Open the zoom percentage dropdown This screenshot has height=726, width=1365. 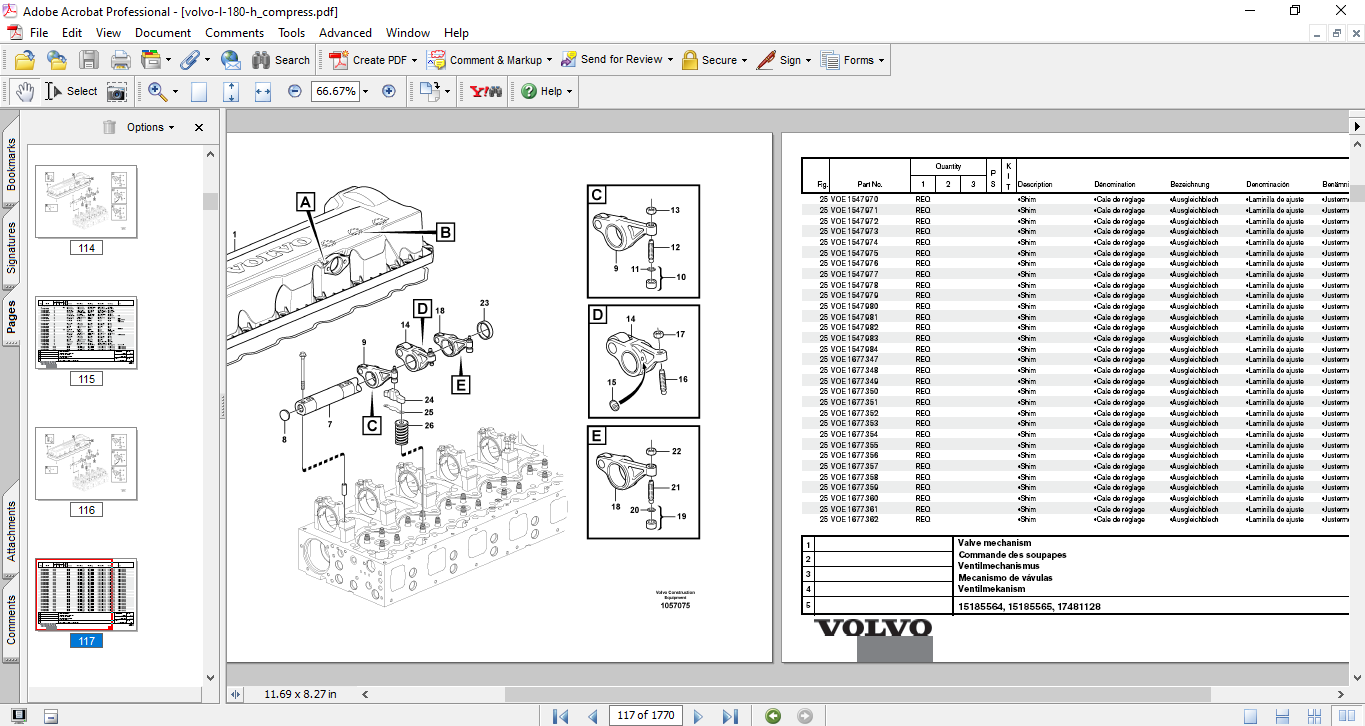point(365,91)
